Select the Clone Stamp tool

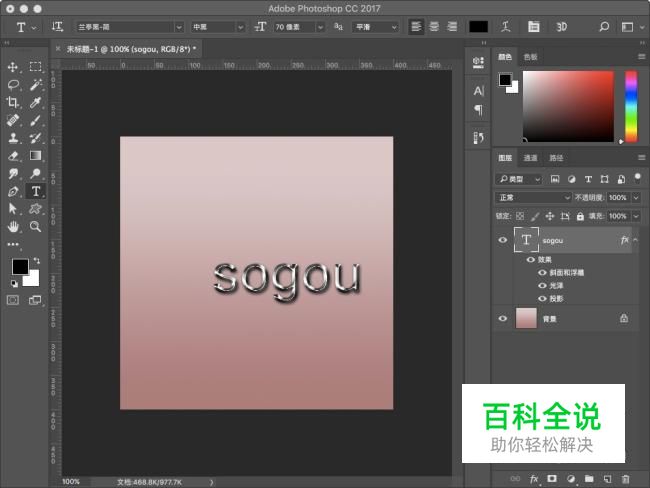13,138
